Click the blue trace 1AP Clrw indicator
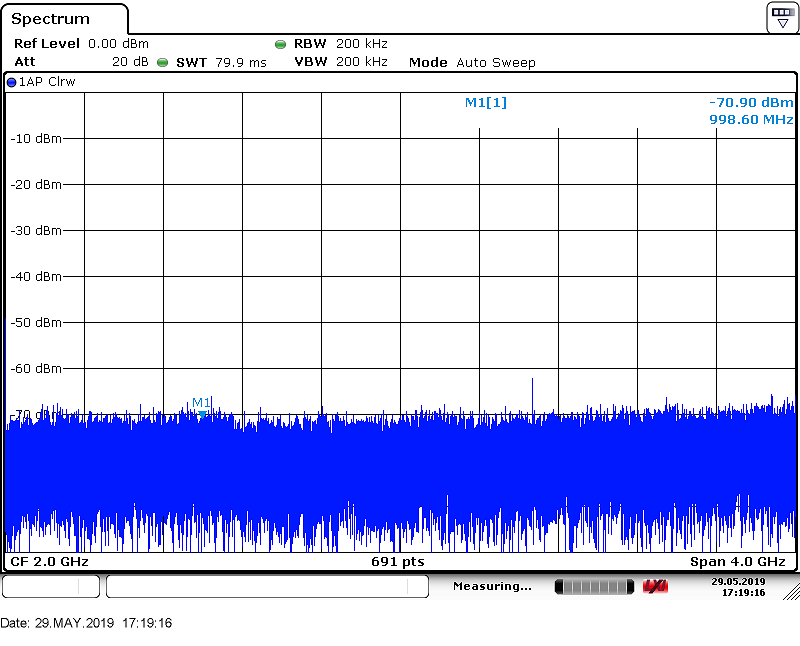The width and height of the screenshot is (800, 646). 11,82
